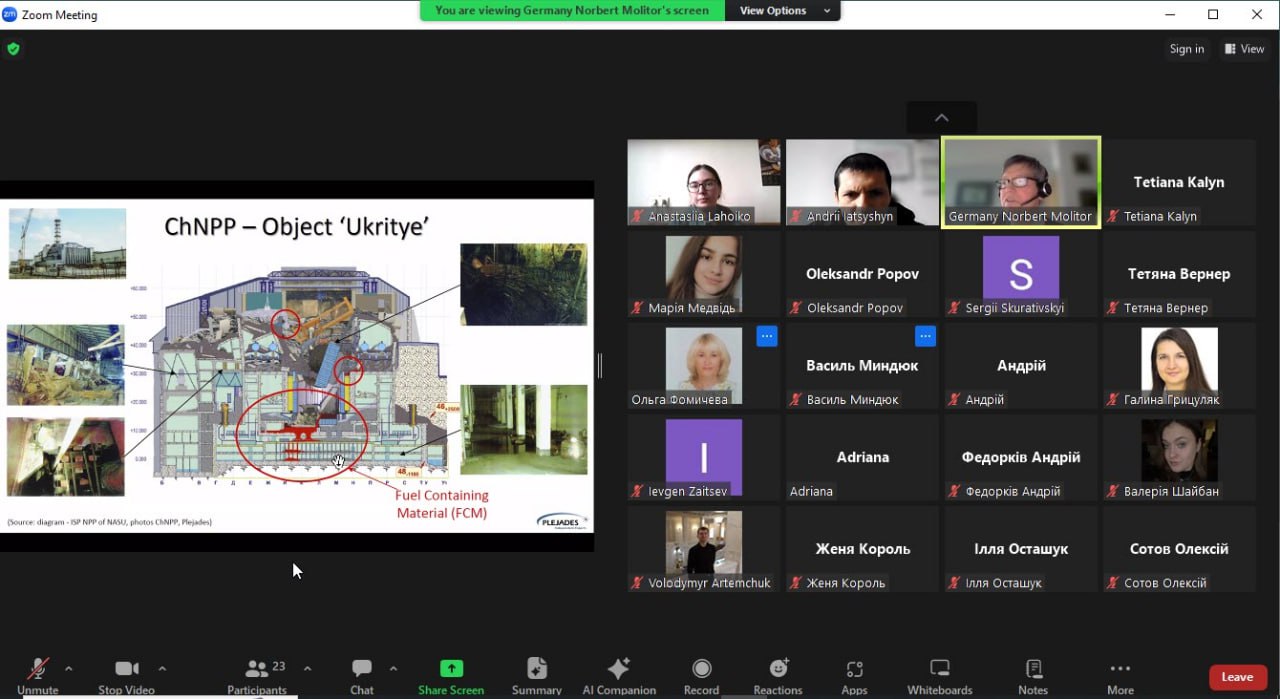
Task: Click the Sign in button
Action: click(x=1187, y=49)
